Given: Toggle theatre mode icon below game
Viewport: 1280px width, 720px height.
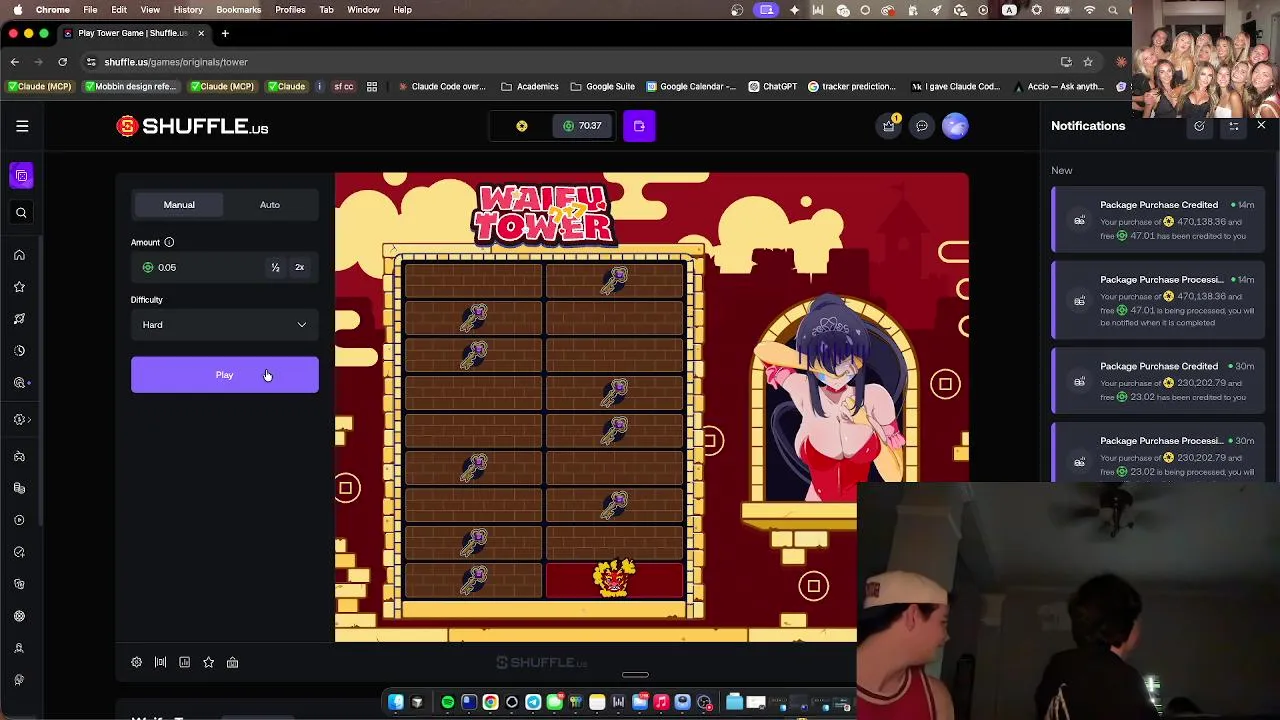Looking at the screenshot, I should [x=160, y=662].
